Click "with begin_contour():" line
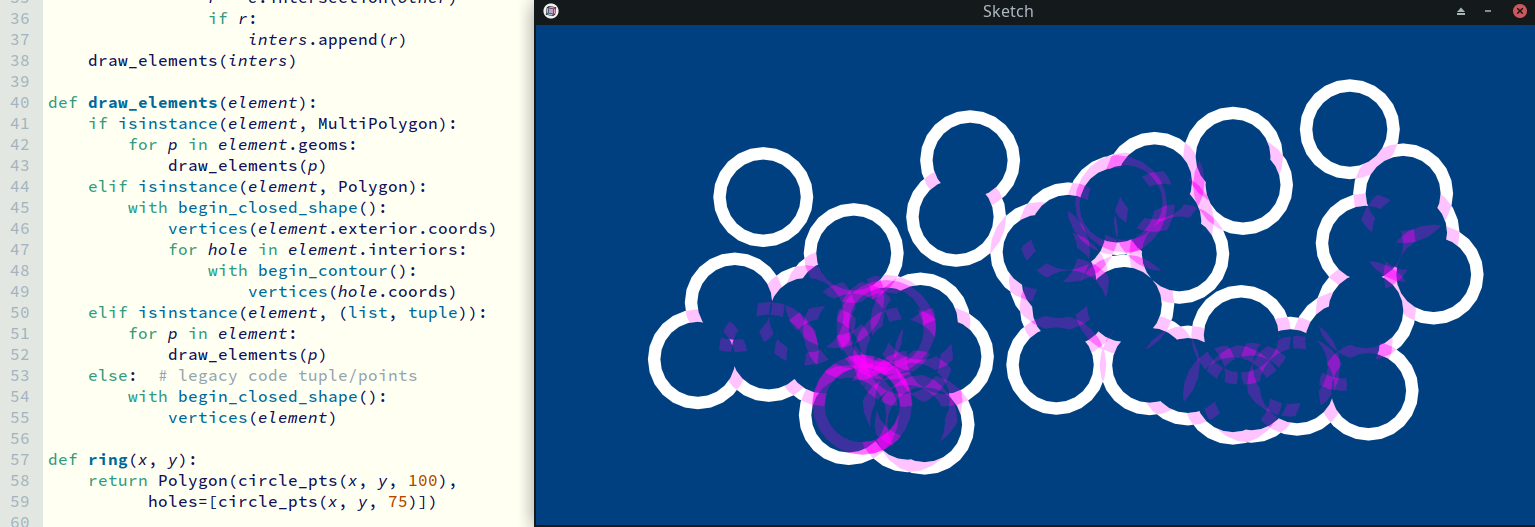The image size is (1535, 527). (x=312, y=271)
